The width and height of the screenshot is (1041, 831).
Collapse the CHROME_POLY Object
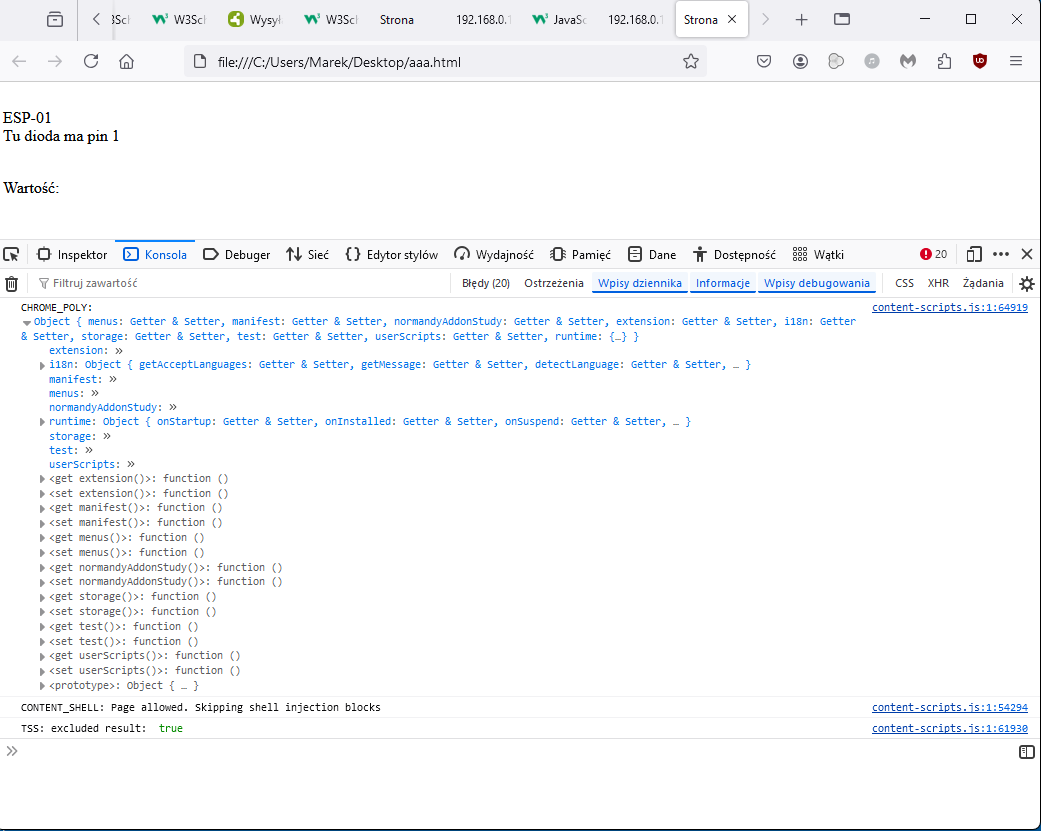coord(27,323)
